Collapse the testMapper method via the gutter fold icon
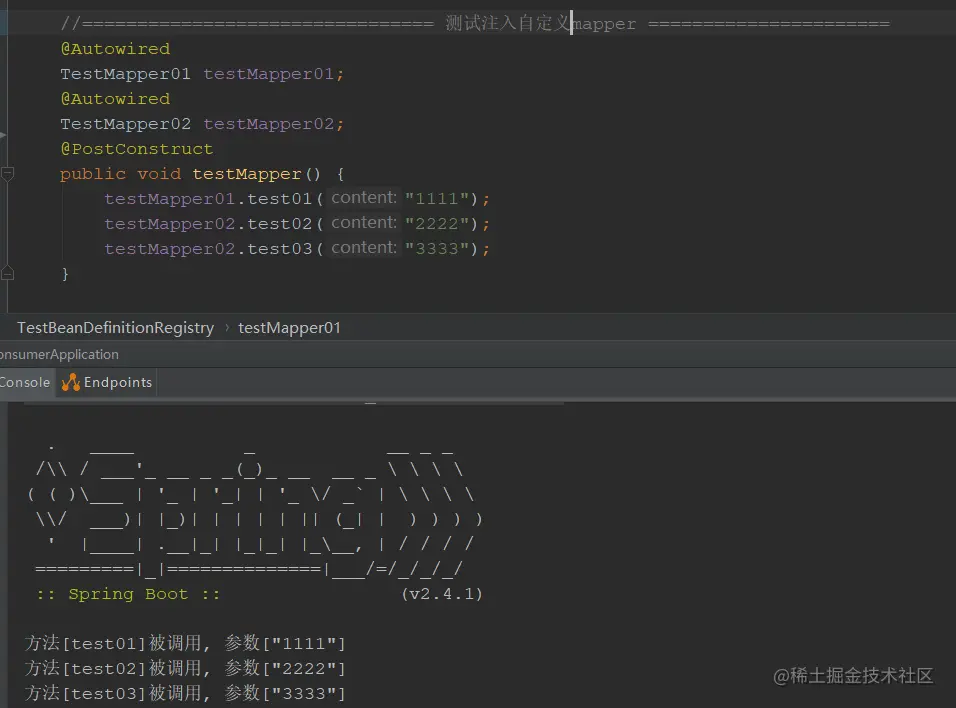The width and height of the screenshot is (956, 708). point(8,173)
